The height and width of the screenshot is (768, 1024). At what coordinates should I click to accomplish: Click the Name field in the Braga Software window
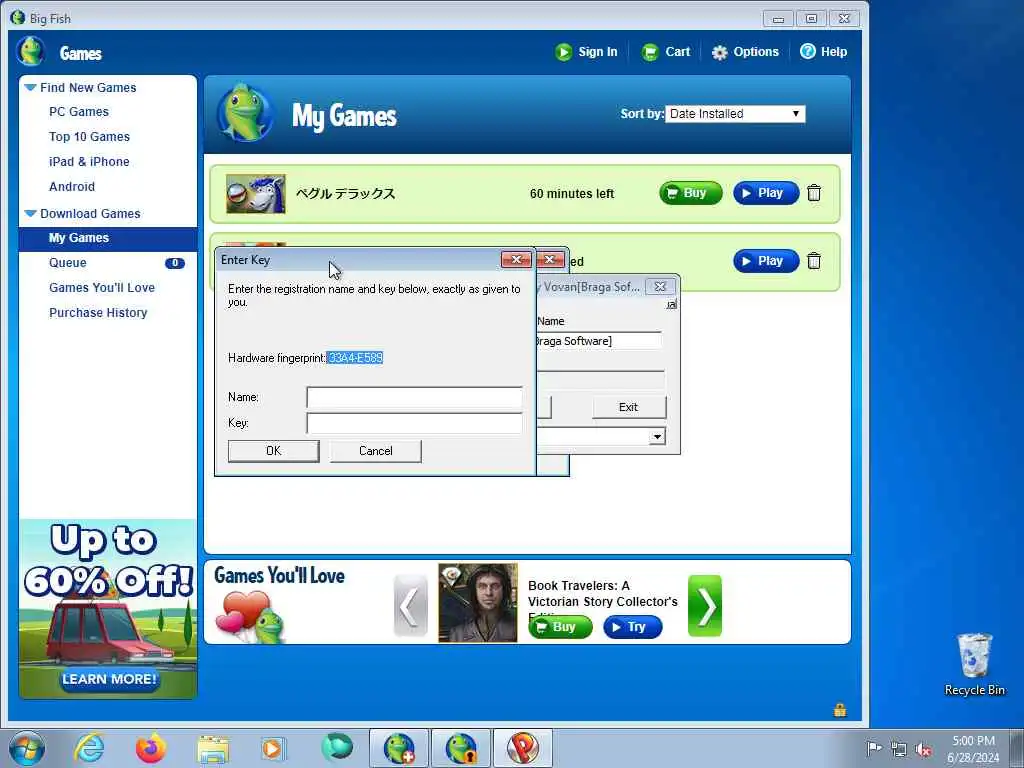point(598,341)
